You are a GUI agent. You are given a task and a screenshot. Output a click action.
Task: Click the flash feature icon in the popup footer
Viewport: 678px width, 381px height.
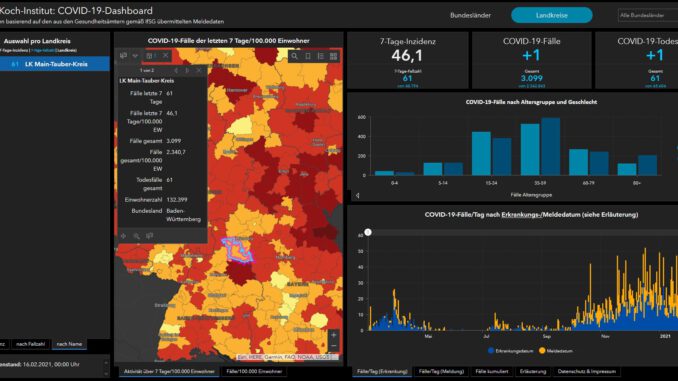pos(150,236)
